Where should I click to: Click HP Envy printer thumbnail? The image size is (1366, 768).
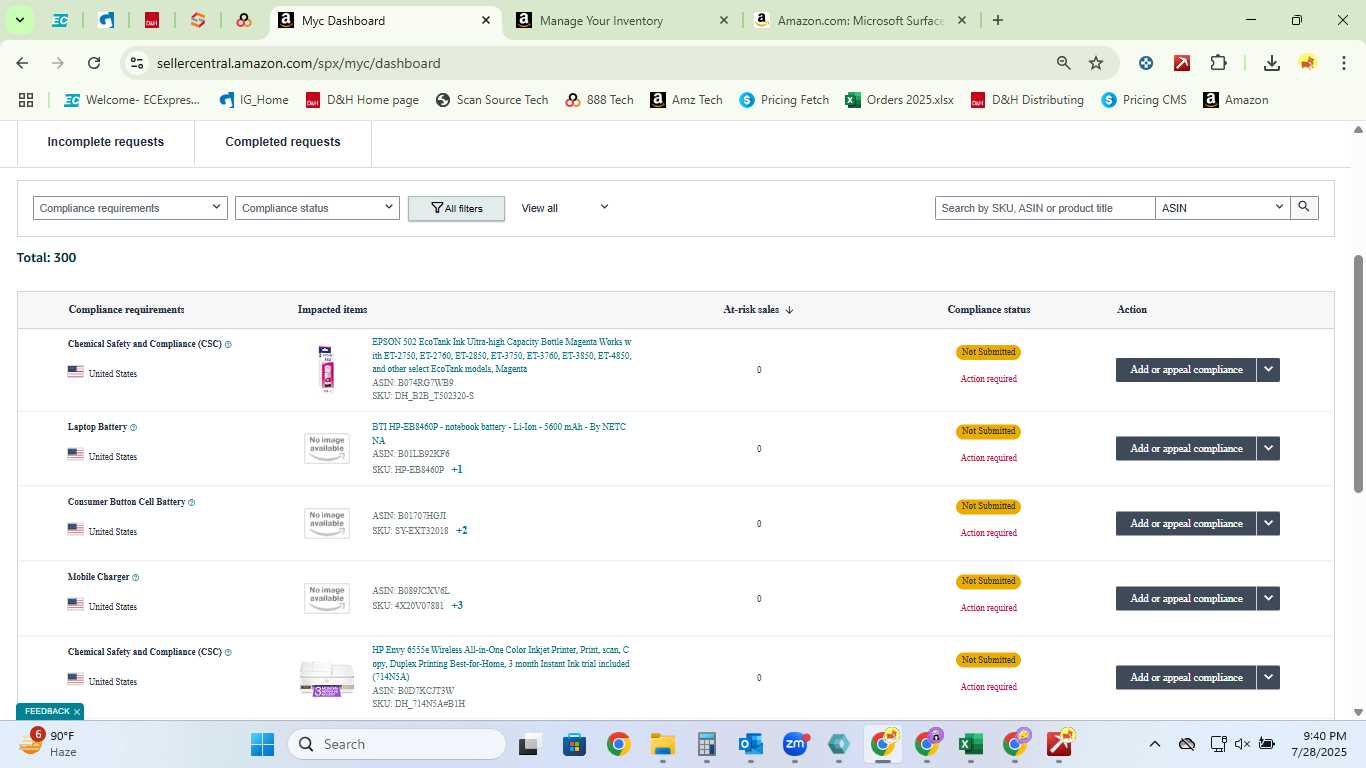click(x=326, y=678)
